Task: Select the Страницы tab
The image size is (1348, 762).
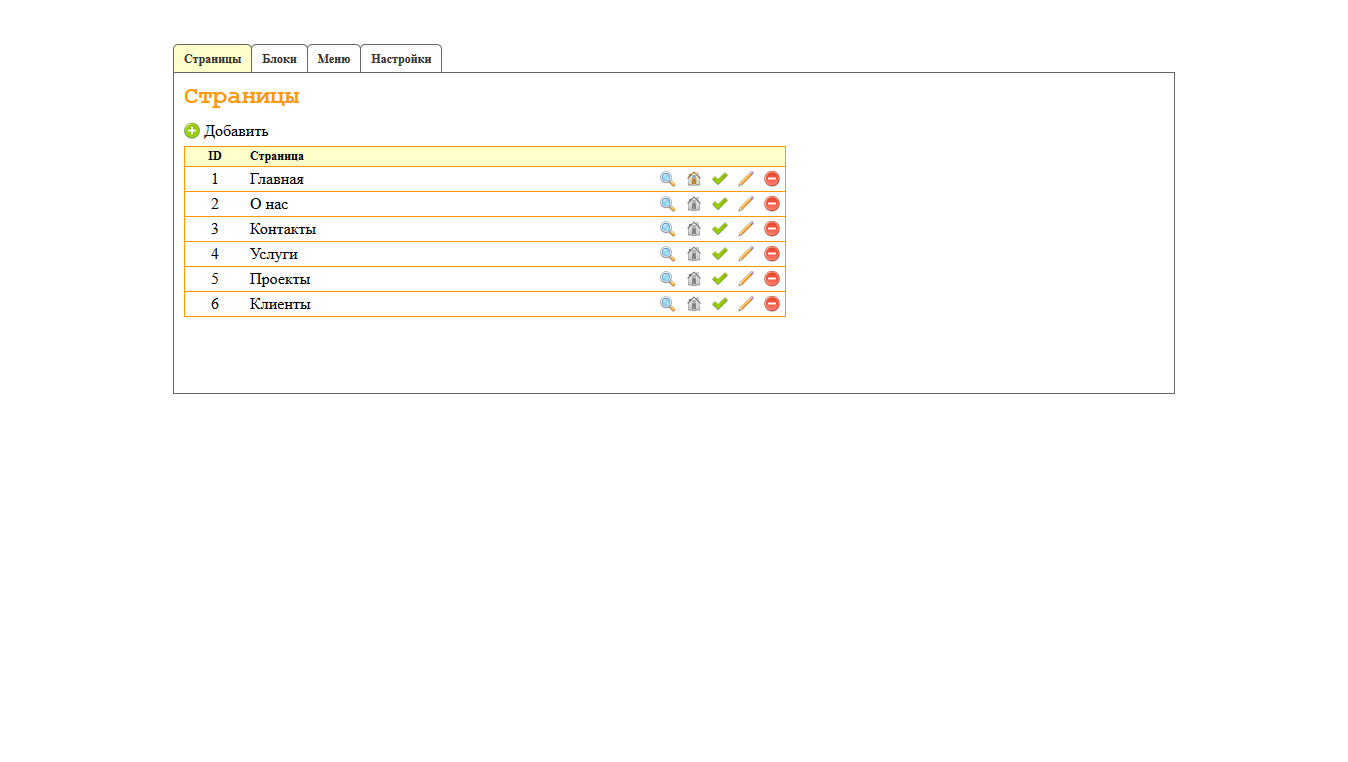Action: point(212,59)
